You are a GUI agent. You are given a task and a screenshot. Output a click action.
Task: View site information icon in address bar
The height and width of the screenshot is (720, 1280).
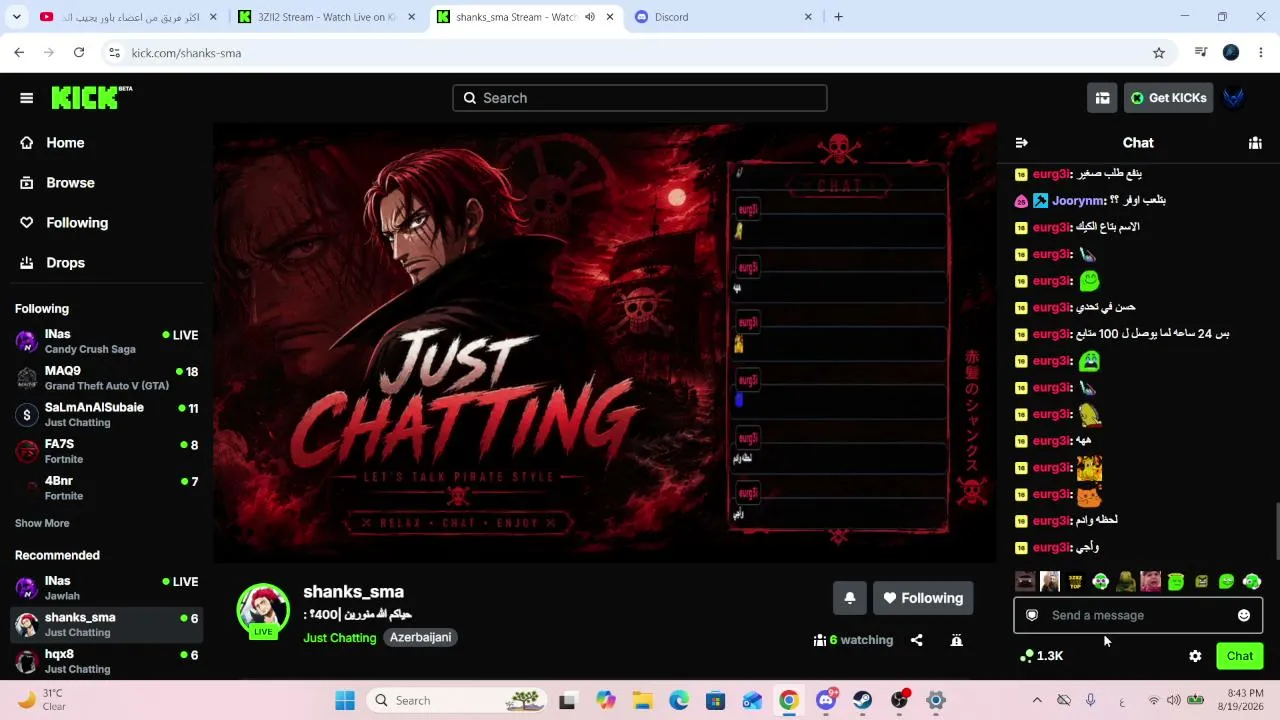(114, 53)
